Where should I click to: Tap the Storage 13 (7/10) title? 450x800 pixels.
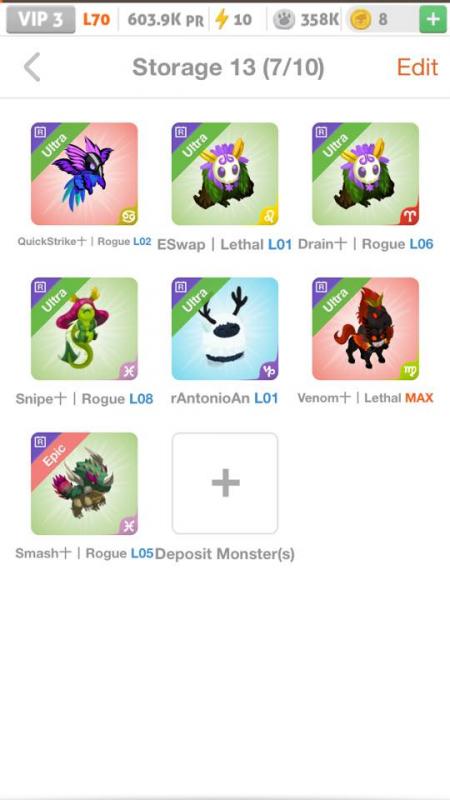click(228, 67)
